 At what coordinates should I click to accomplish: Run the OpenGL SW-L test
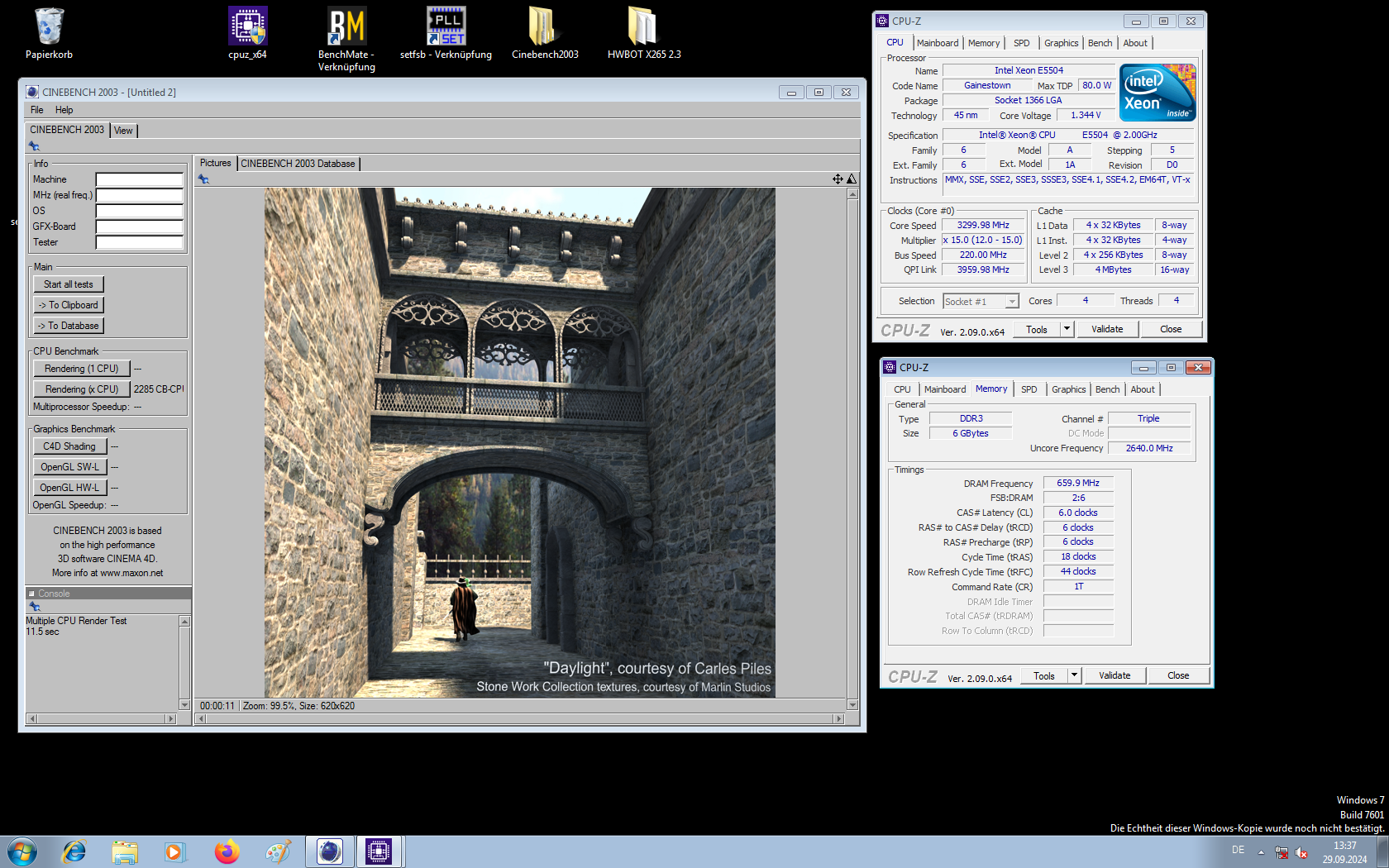[x=69, y=467]
